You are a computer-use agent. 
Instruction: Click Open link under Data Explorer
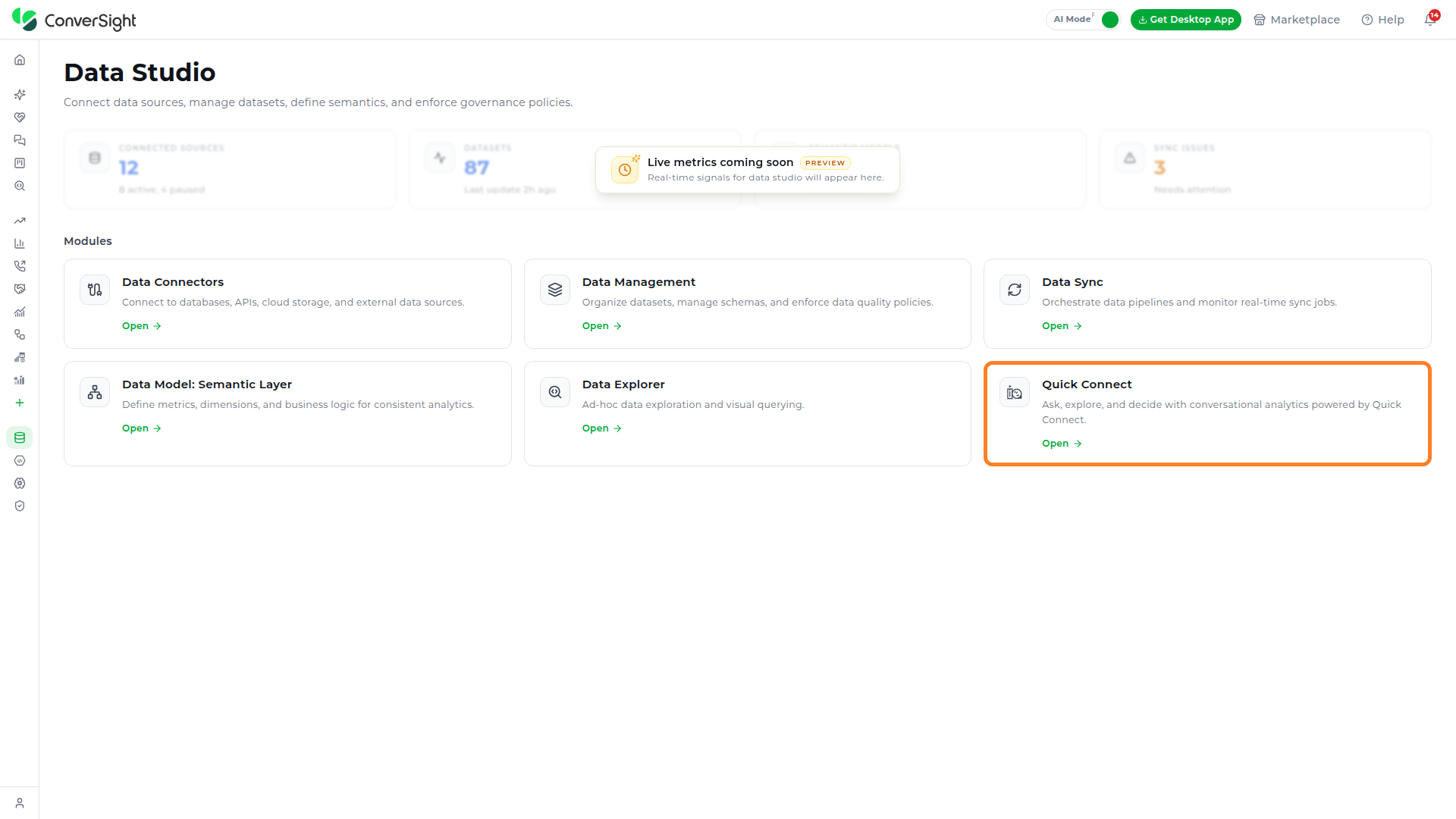602,428
